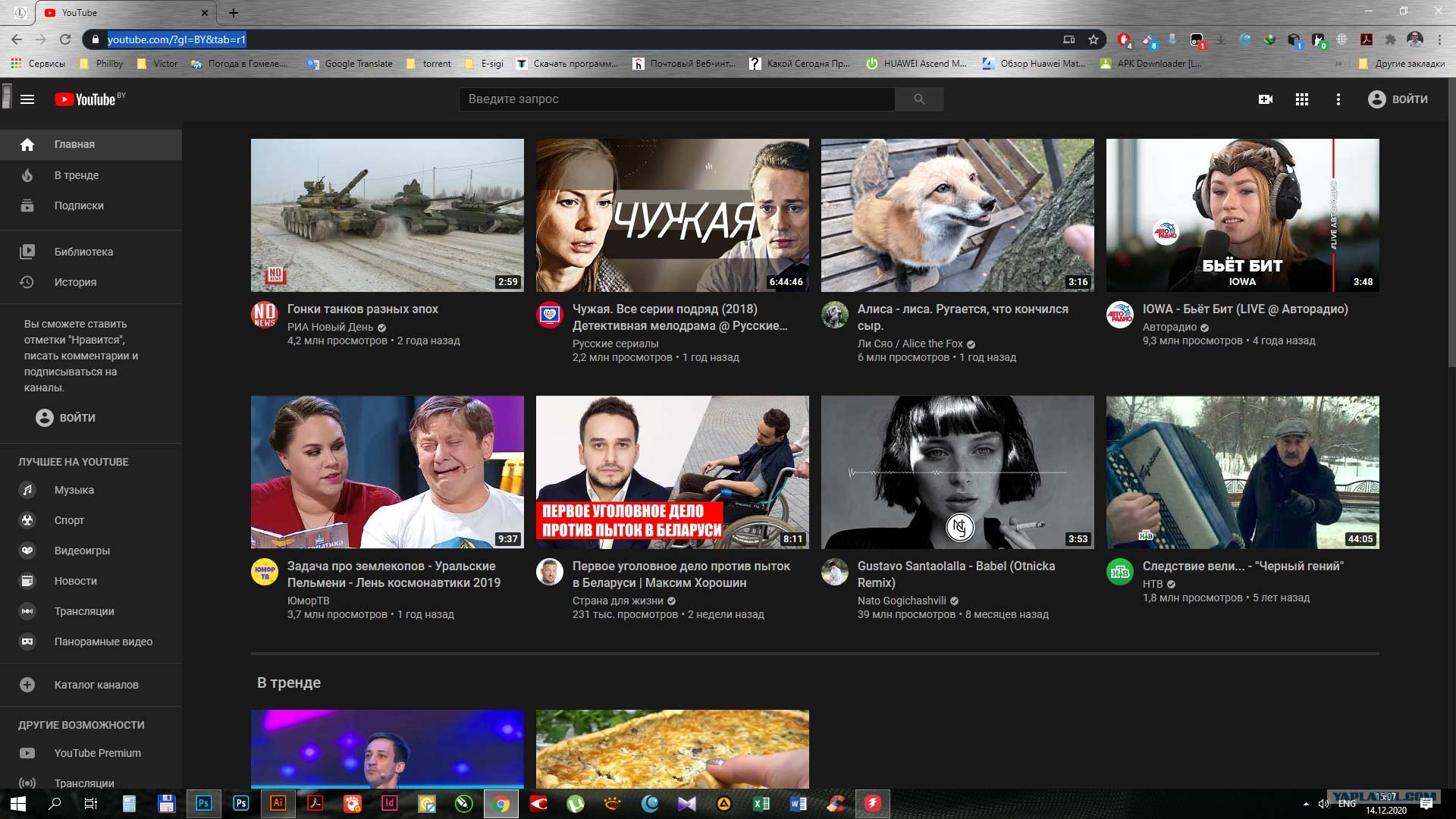Show hidden system tray icons
Screen dimensions: 1456x819
click(1306, 804)
